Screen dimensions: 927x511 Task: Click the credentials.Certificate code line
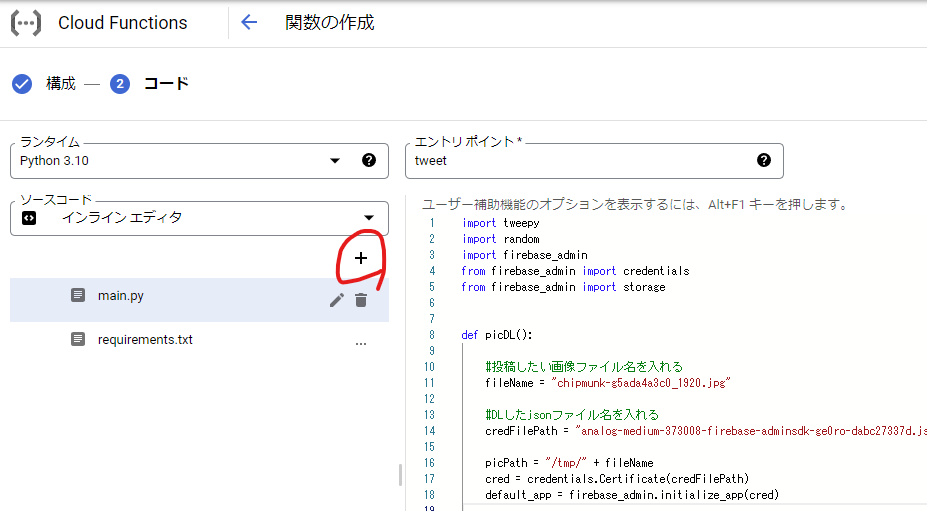pos(617,478)
